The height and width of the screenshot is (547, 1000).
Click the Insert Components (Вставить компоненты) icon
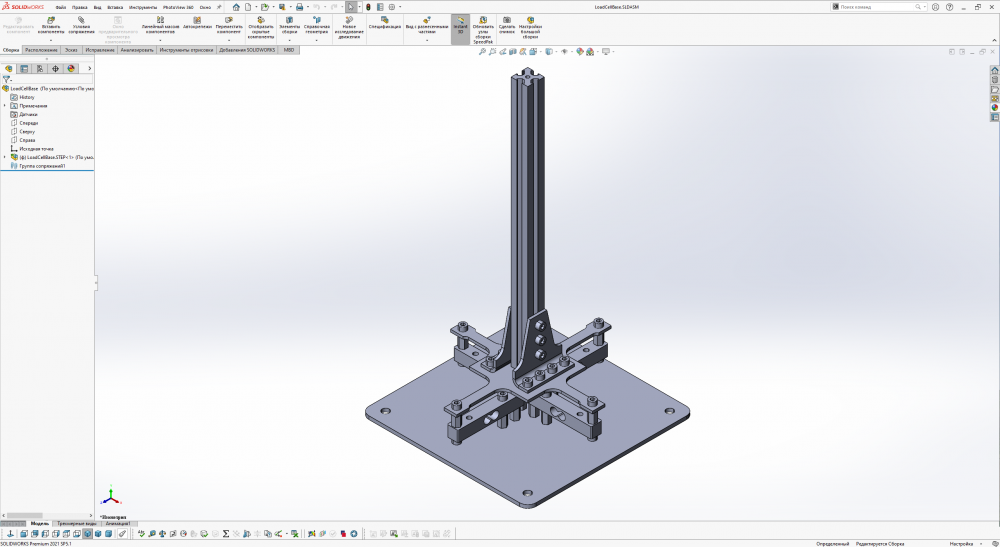51,19
